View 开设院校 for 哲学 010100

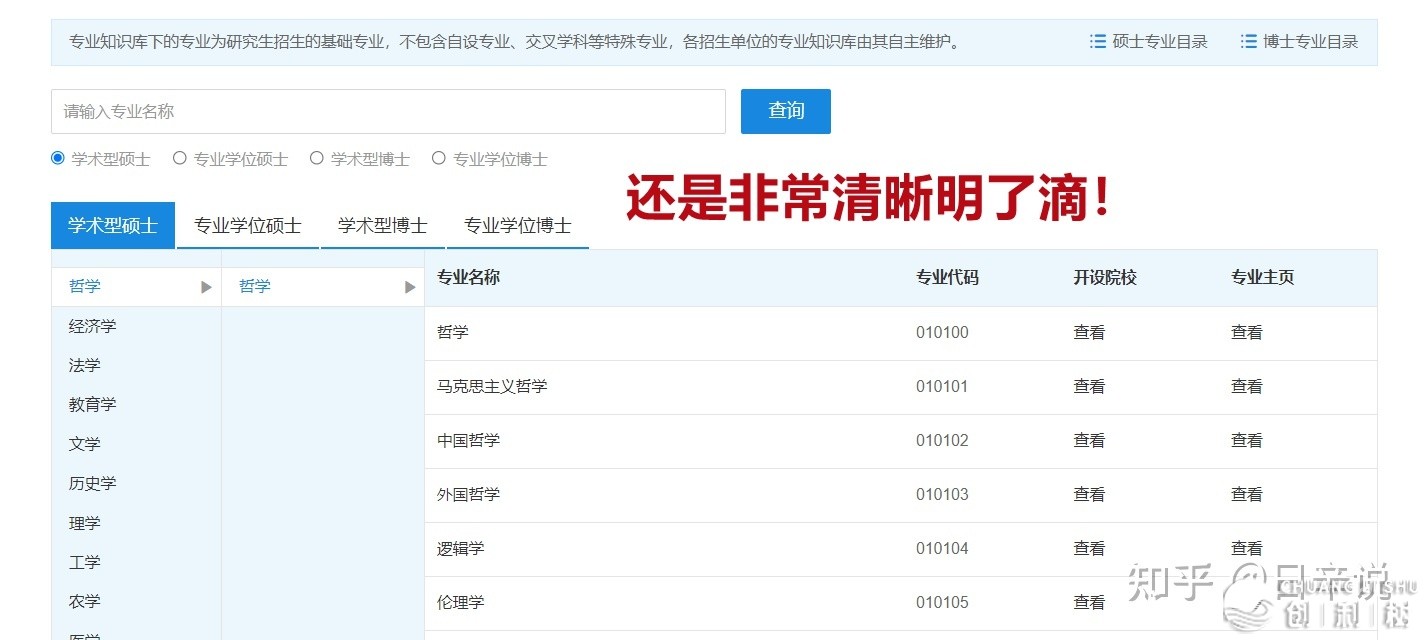coord(1089,332)
